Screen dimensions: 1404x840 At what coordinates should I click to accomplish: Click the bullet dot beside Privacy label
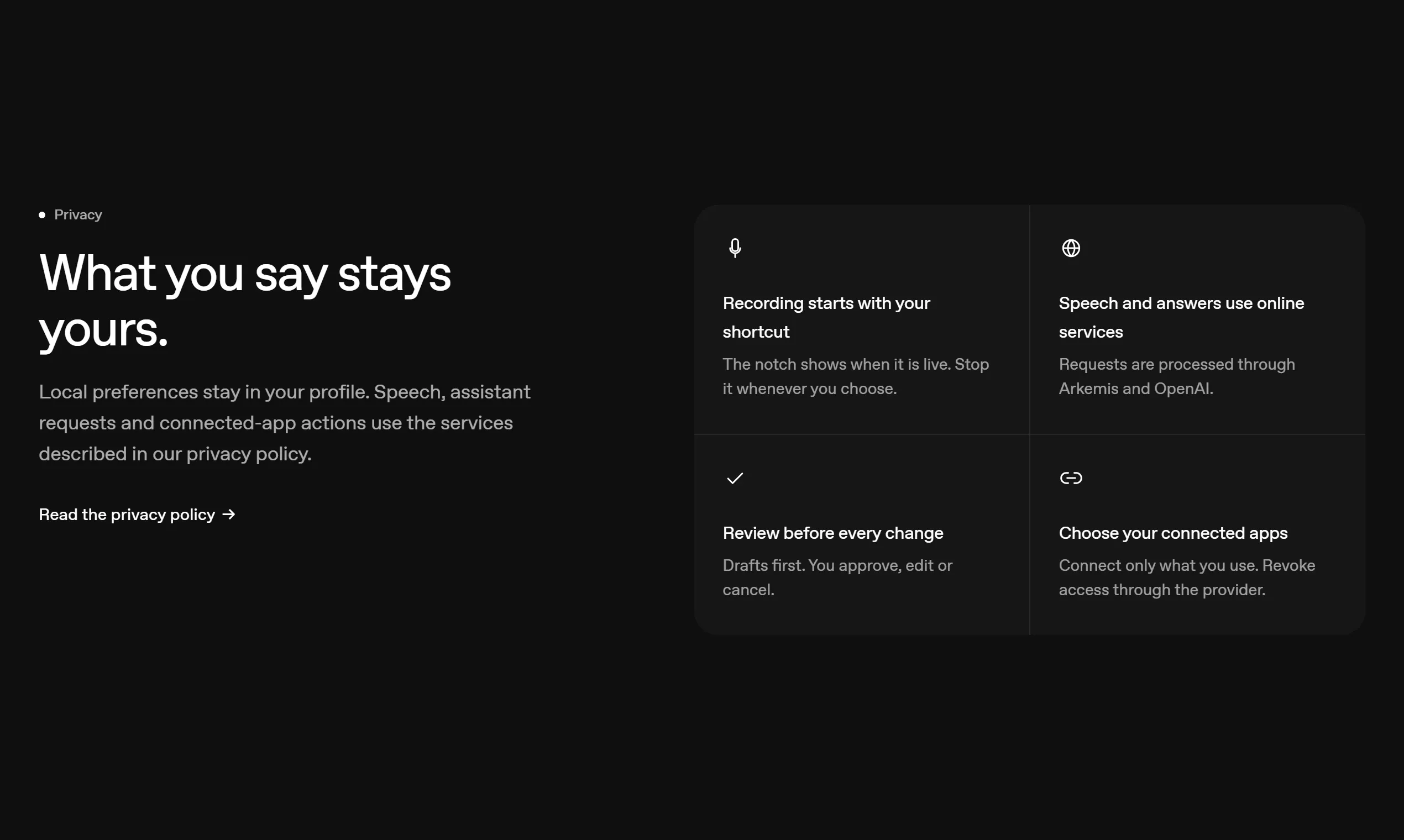click(42, 214)
